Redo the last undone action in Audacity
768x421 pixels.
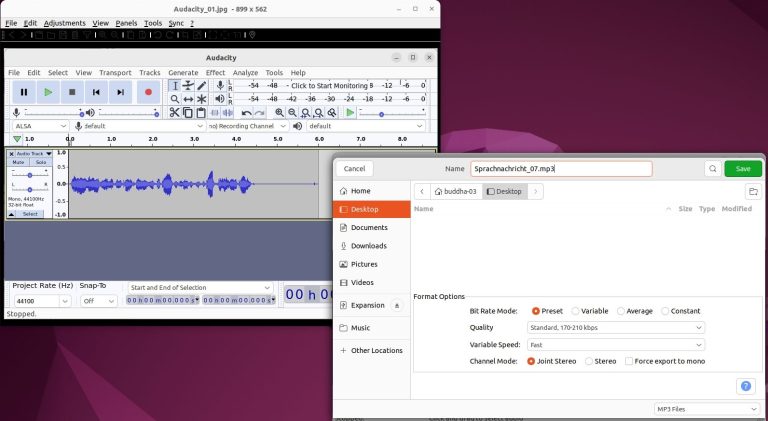(x=260, y=113)
